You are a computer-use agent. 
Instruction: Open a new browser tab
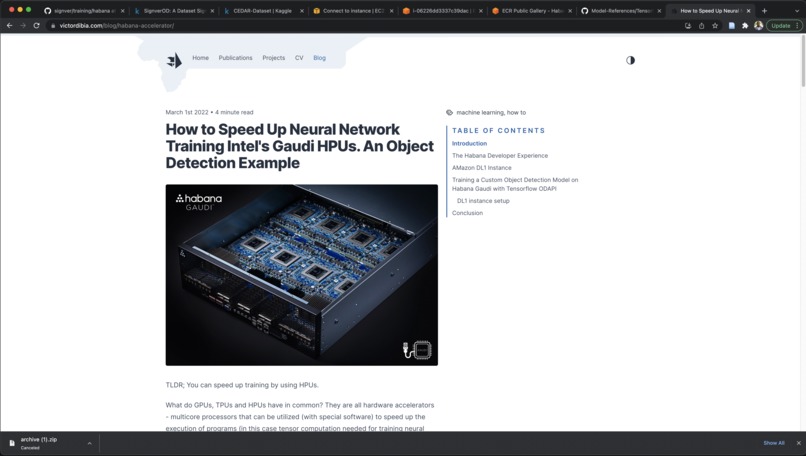pos(764,10)
